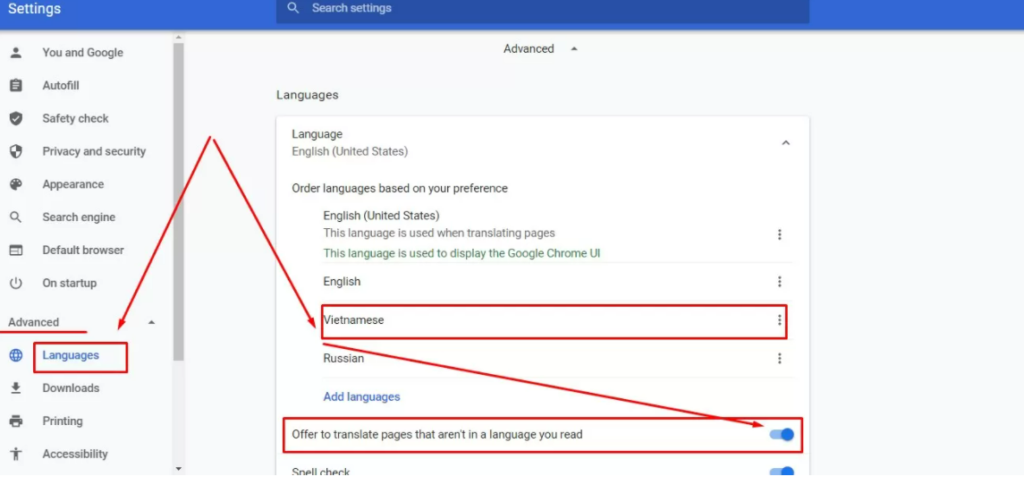1024x485 pixels.
Task: Select Languages in the sidebar
Action: (x=71, y=355)
